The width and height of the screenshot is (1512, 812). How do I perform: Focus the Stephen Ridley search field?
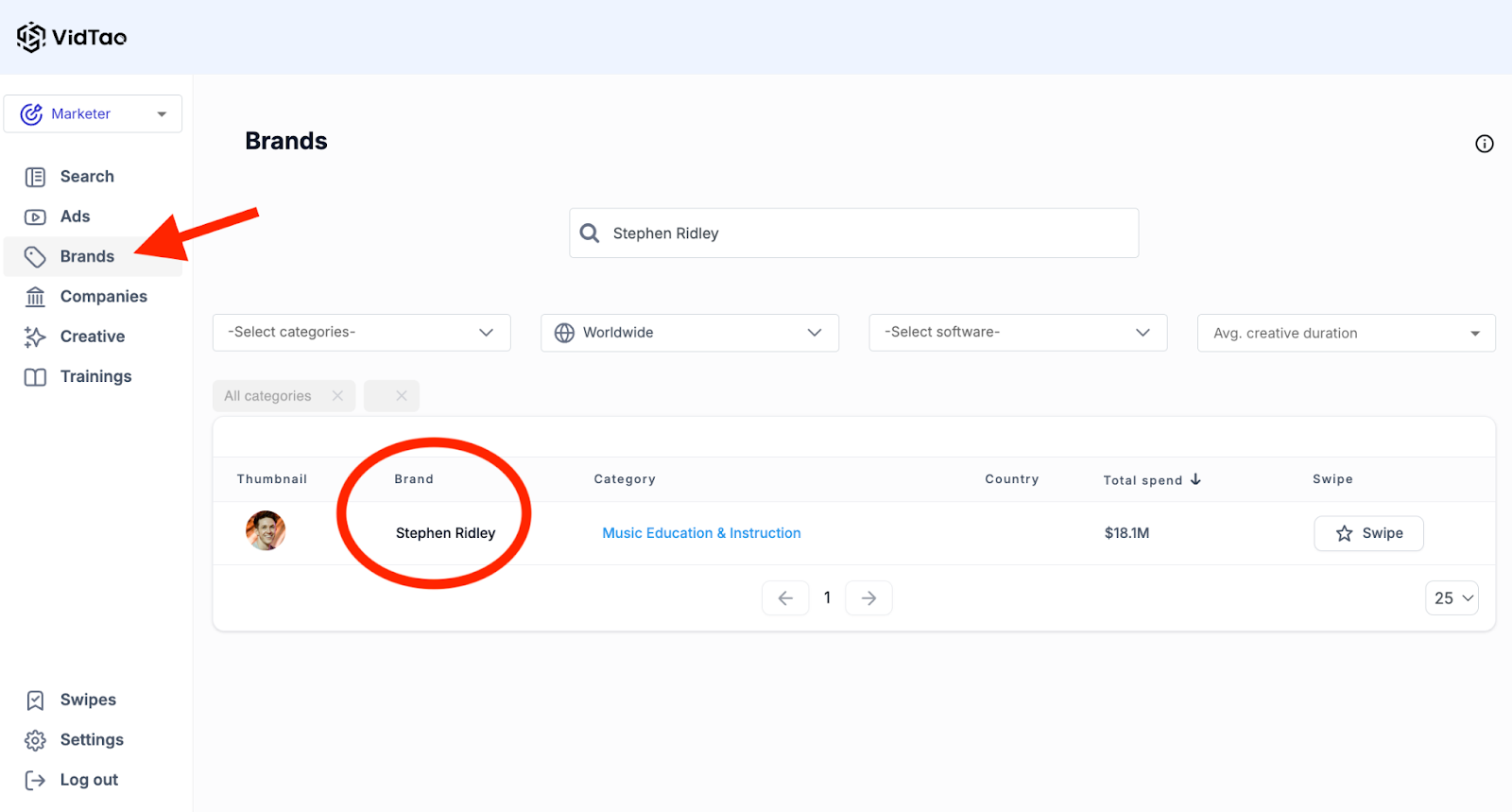point(853,233)
